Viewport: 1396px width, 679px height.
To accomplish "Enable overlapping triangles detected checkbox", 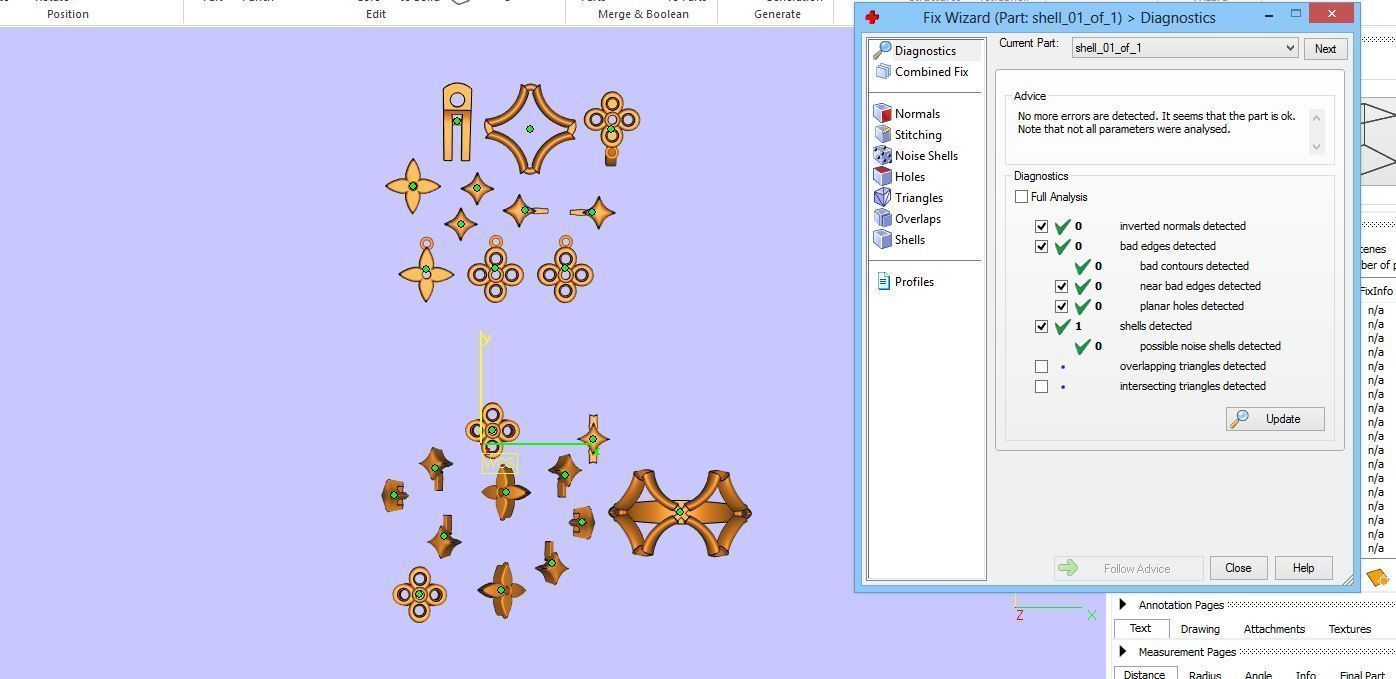I will tap(1041, 366).
